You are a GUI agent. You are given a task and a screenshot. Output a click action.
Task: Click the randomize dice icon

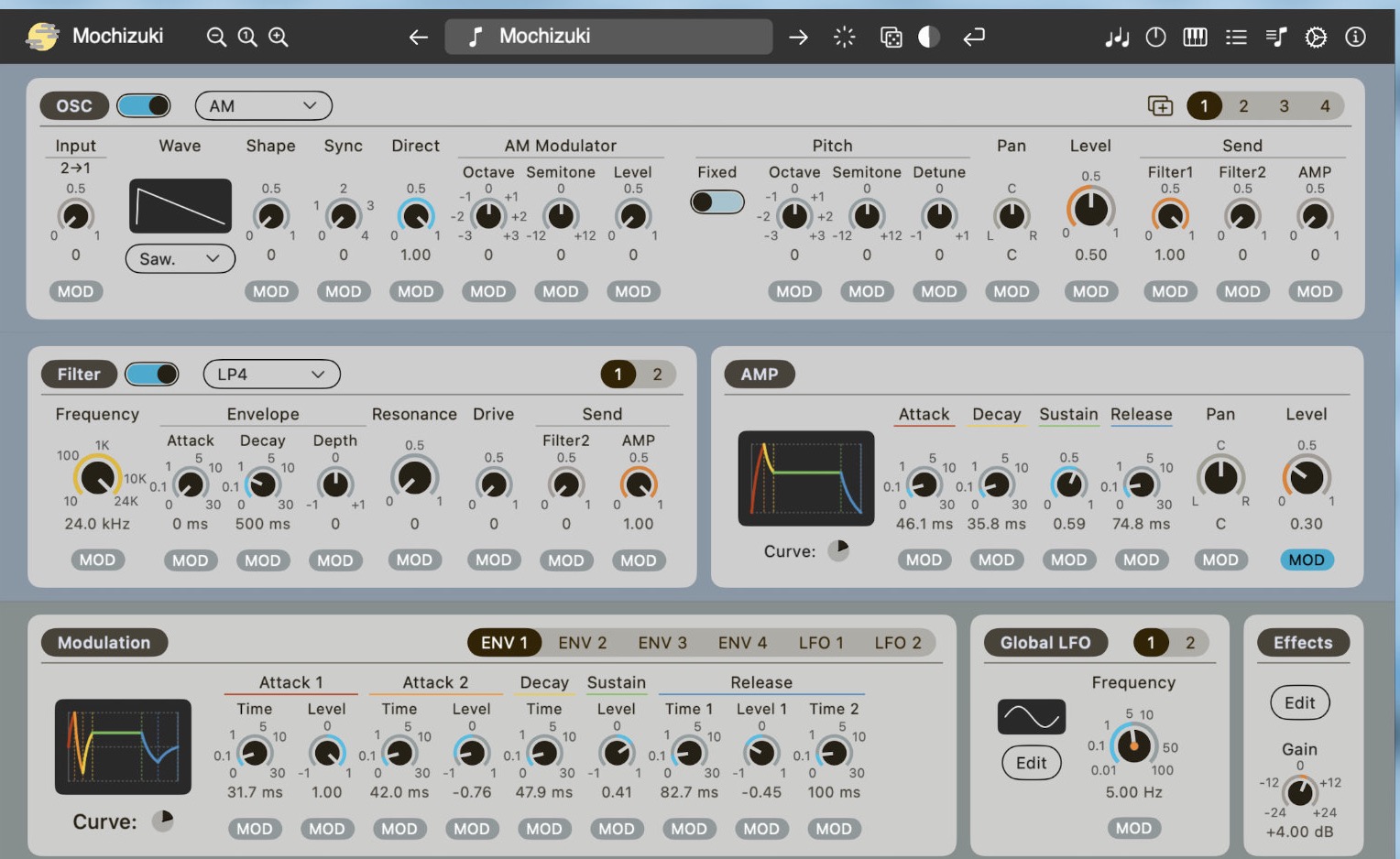click(x=891, y=37)
